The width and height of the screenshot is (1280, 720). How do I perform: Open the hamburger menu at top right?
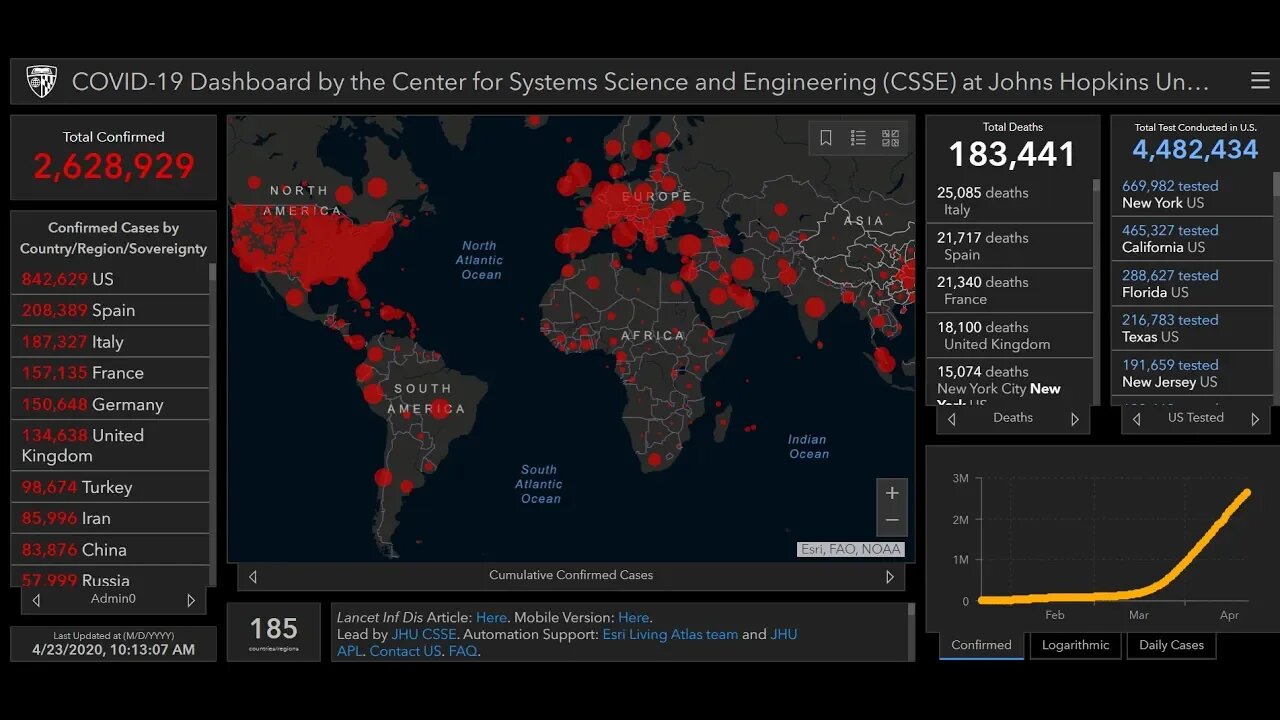click(x=1260, y=81)
